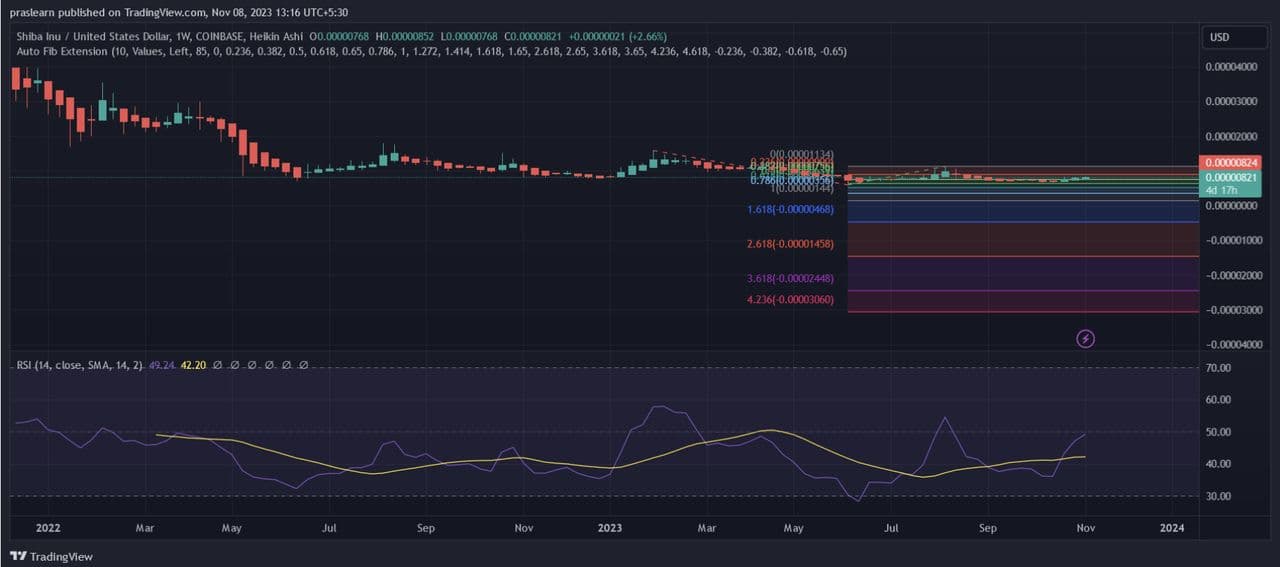This screenshot has width=1280, height=567.
Task: Click the RSI indicator legend label
Action: coord(78,365)
